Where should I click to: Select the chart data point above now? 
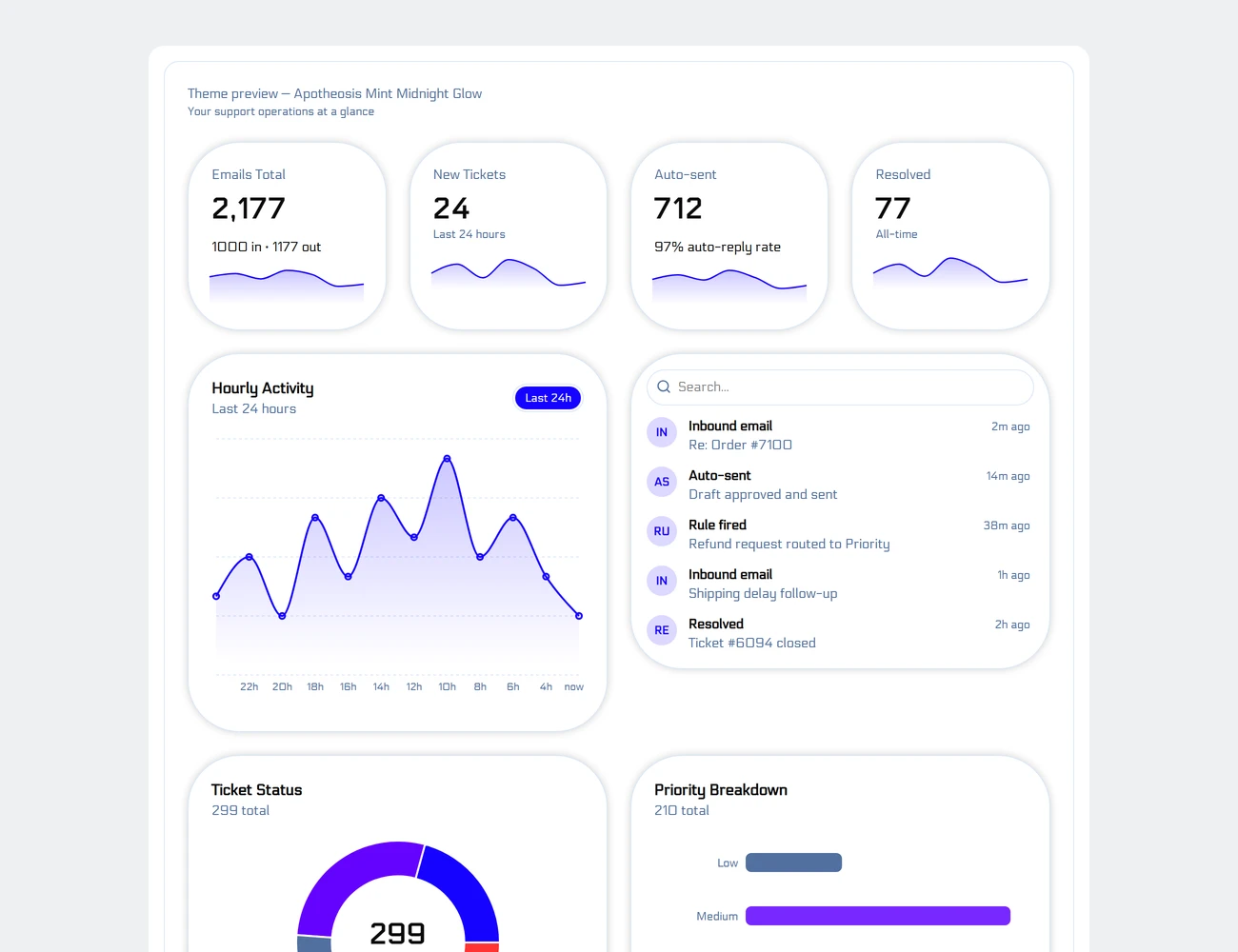point(579,616)
